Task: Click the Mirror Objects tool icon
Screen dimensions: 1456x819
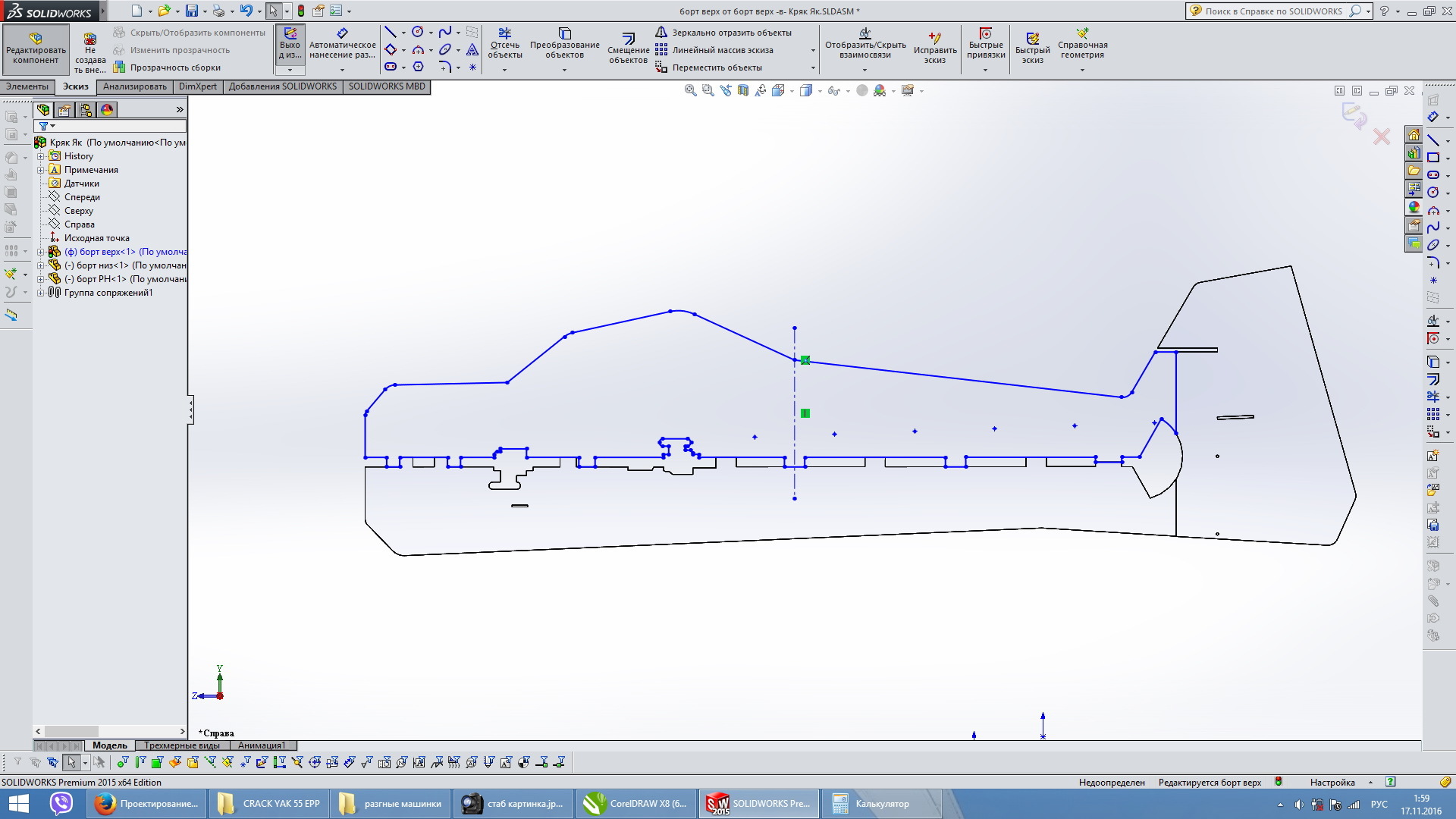Action: (x=662, y=33)
